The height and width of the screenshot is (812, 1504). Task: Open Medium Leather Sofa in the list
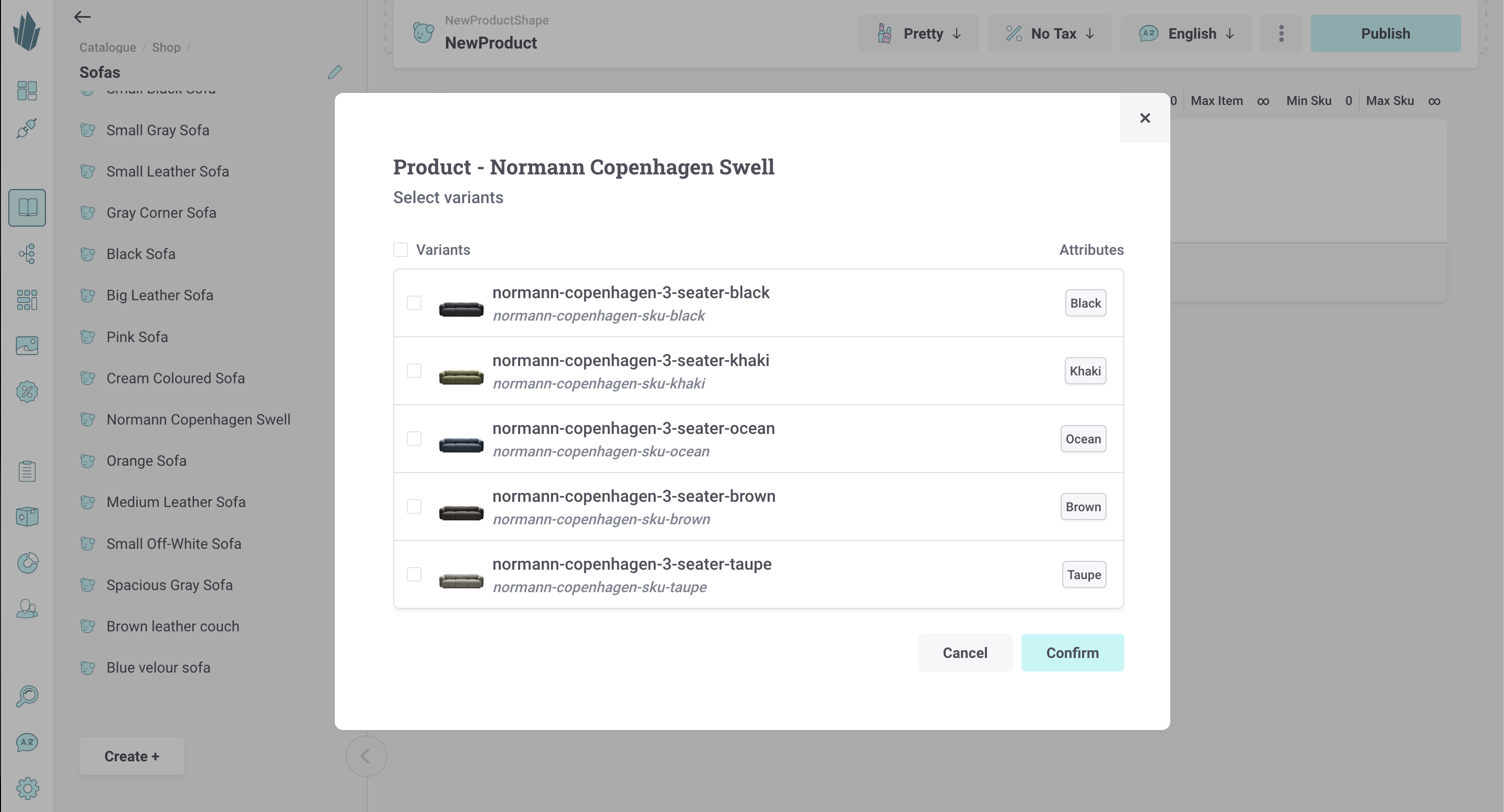pos(176,502)
